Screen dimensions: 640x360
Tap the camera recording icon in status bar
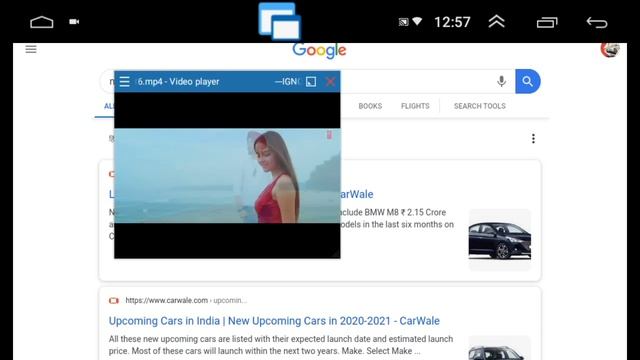coord(74,22)
